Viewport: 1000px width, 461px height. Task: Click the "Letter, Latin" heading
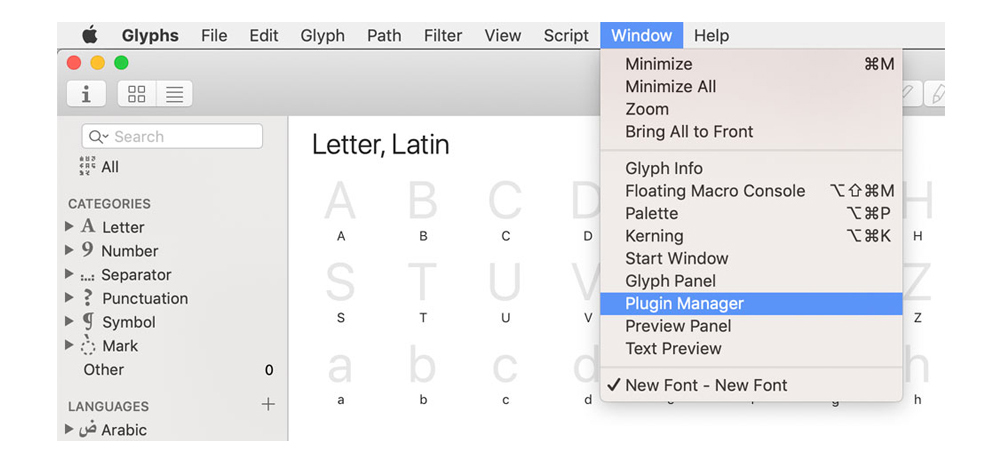(380, 145)
